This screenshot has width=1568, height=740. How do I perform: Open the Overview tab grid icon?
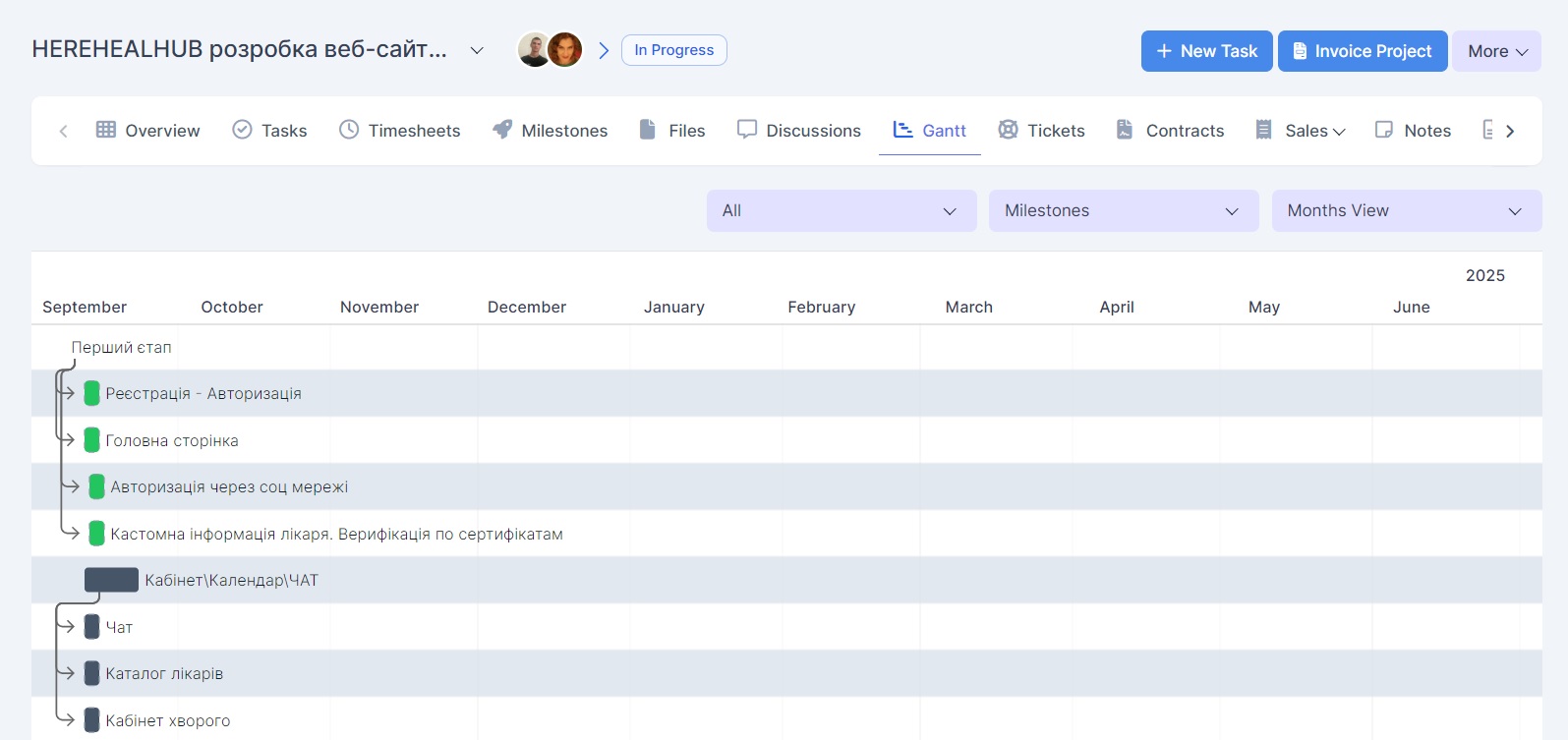pos(106,130)
